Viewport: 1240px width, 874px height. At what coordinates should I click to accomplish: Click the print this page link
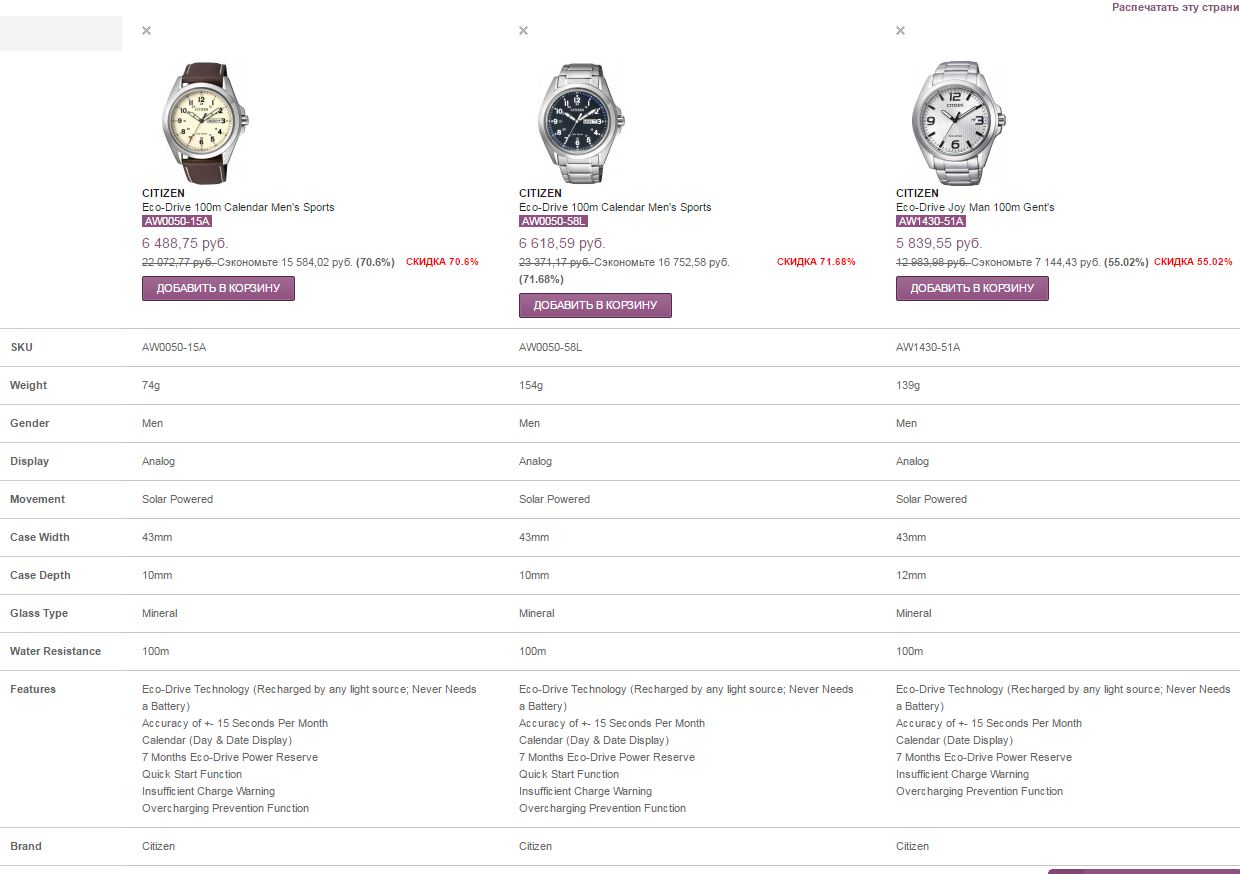pos(1175,7)
